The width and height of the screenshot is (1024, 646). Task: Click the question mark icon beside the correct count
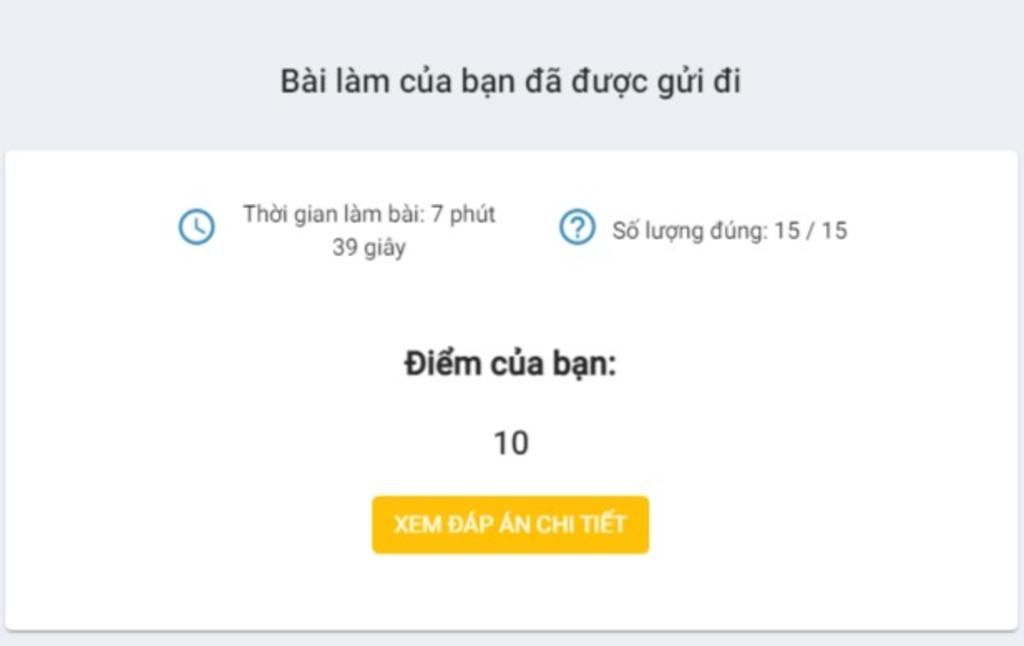(x=577, y=228)
